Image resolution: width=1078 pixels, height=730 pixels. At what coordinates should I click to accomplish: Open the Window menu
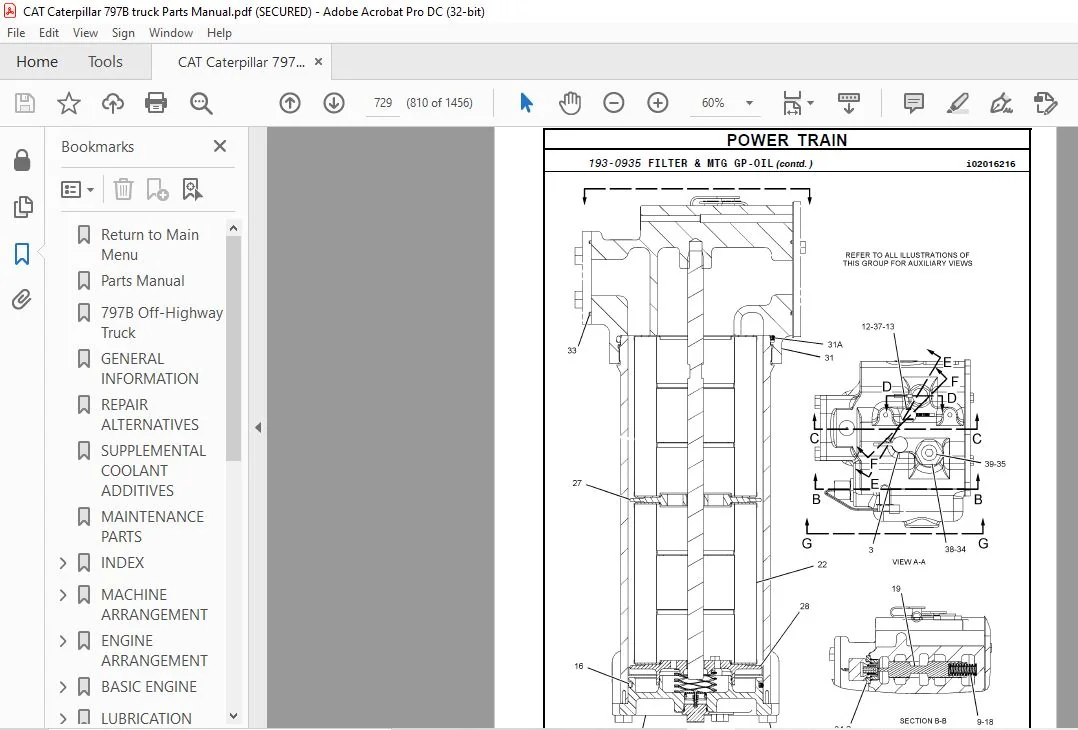pos(170,32)
